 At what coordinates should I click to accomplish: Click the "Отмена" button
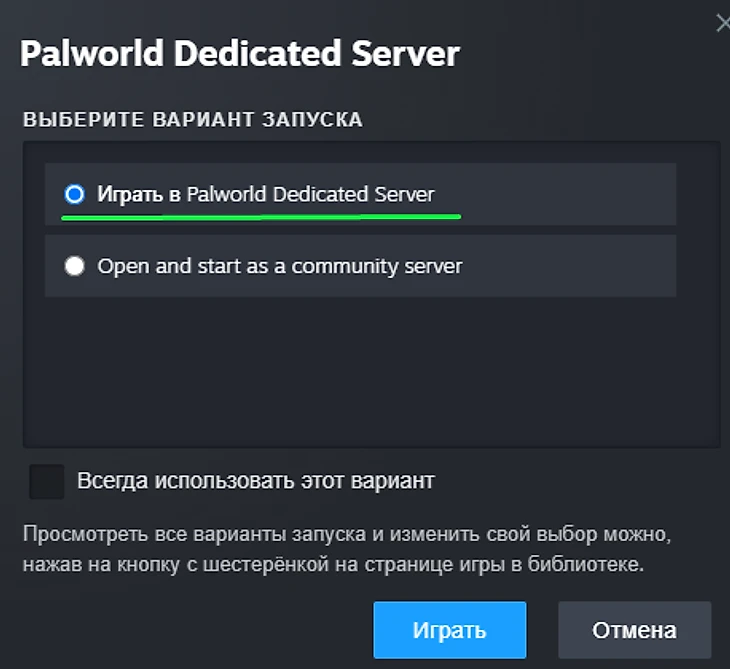[634, 630]
